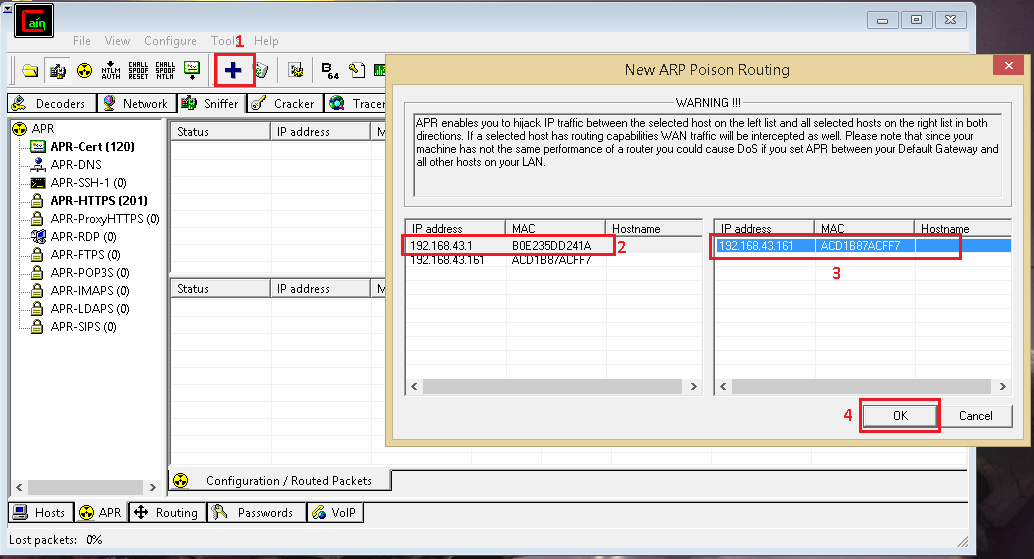Click the OK button in ARP dialog

click(x=900, y=416)
